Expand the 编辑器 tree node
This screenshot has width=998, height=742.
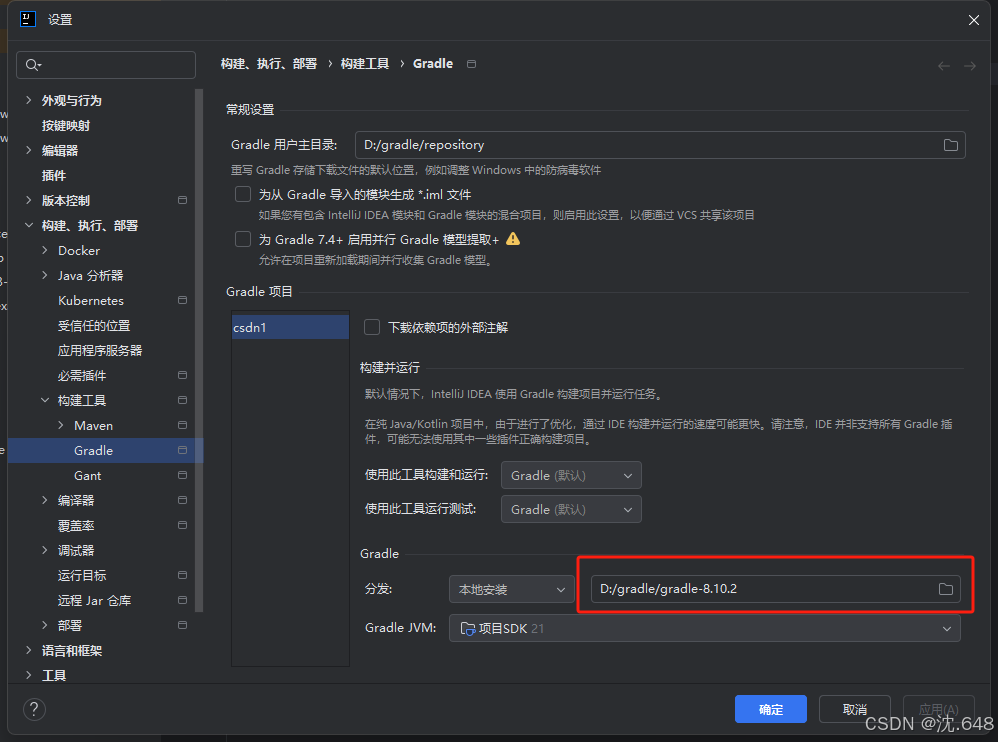click(29, 150)
